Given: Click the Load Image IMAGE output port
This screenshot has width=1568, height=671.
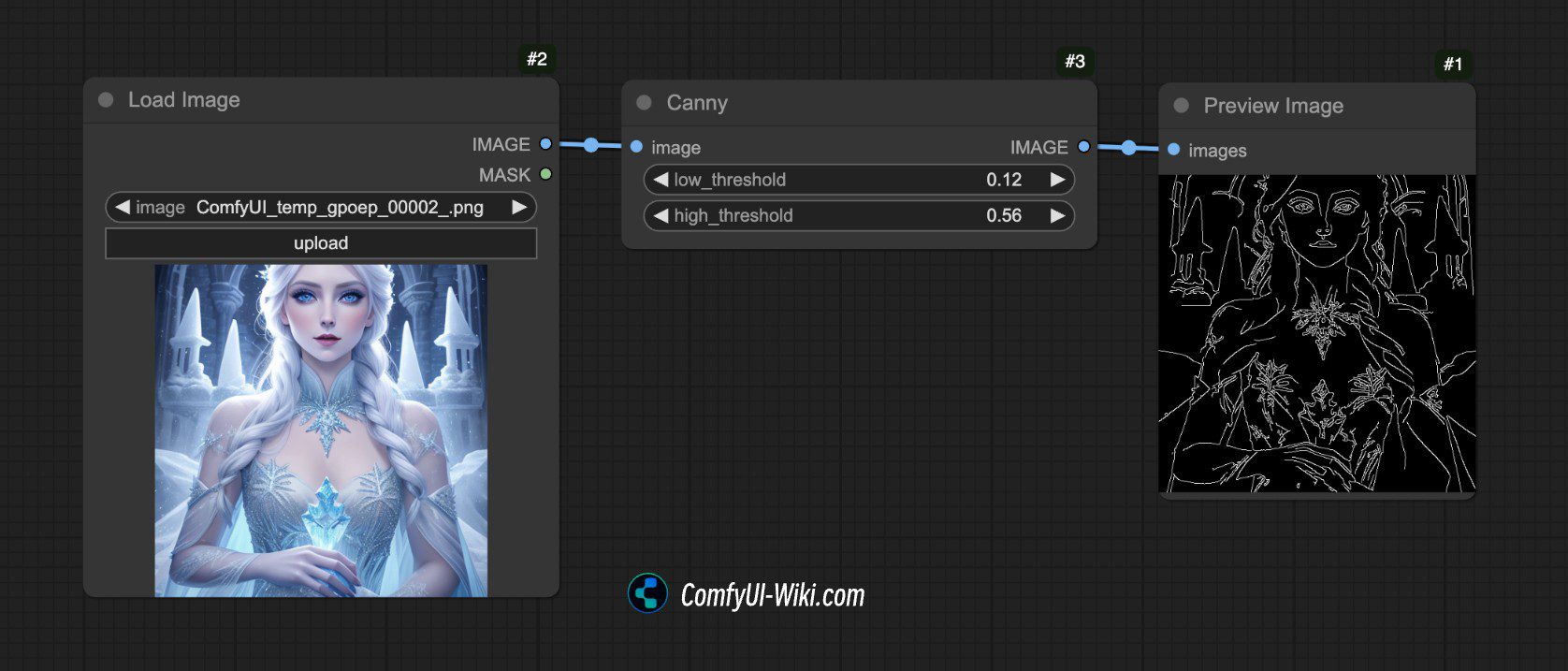Looking at the screenshot, I should pyautogui.click(x=545, y=144).
